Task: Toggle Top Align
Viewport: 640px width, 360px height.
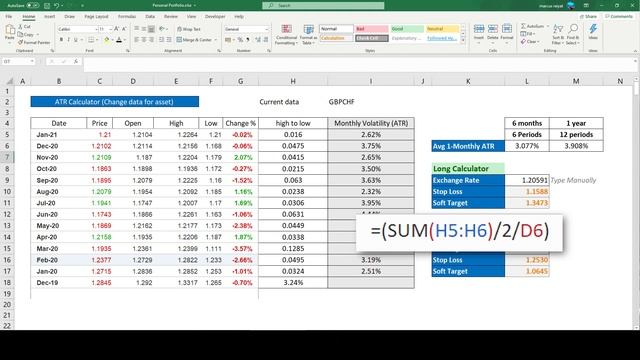Action: pos(136,29)
